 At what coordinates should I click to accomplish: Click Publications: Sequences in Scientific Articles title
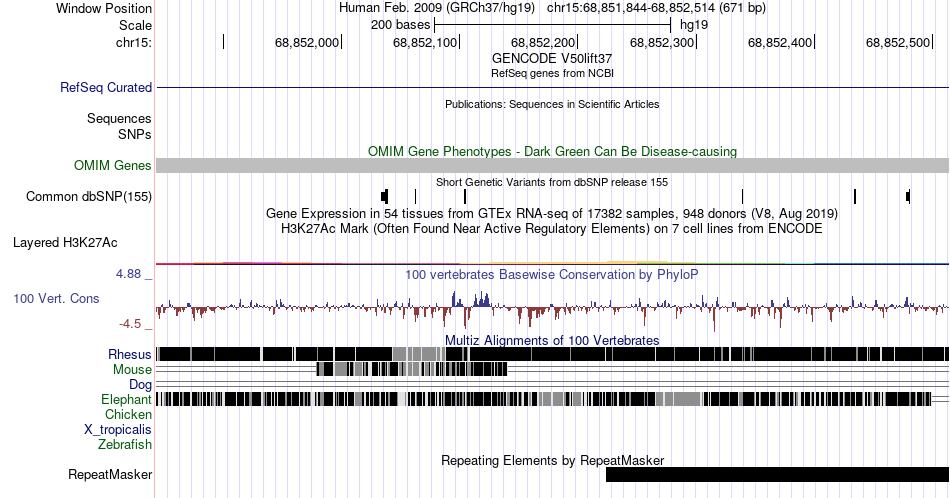point(552,104)
